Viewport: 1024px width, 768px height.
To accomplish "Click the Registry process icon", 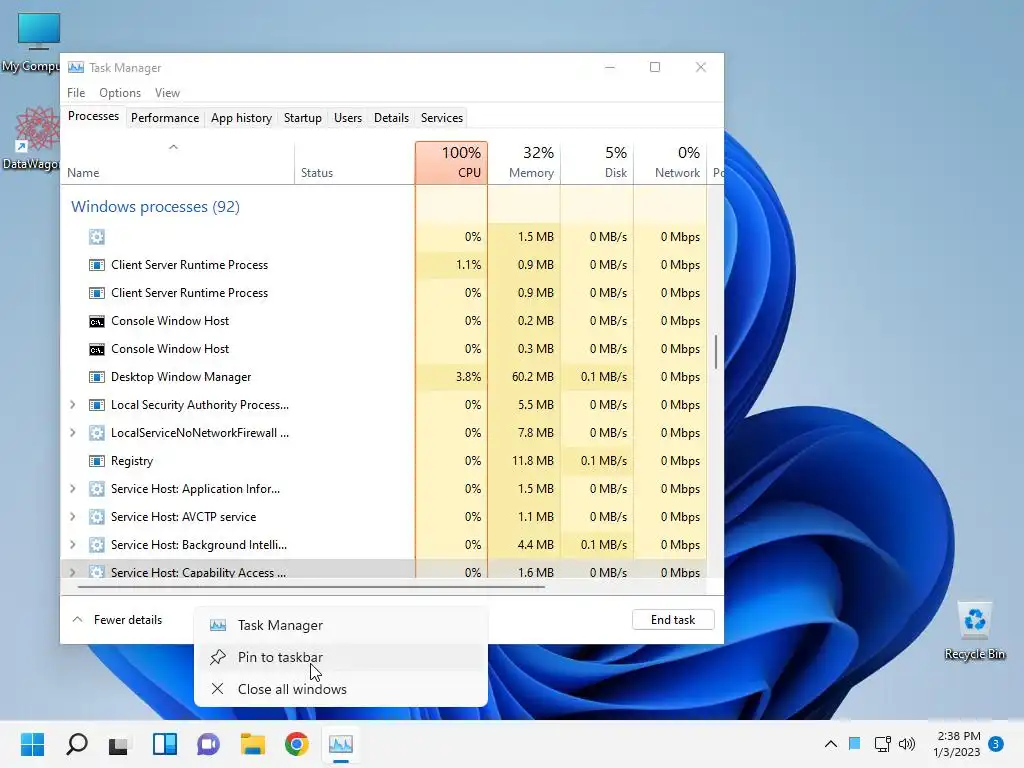I will coord(97,461).
